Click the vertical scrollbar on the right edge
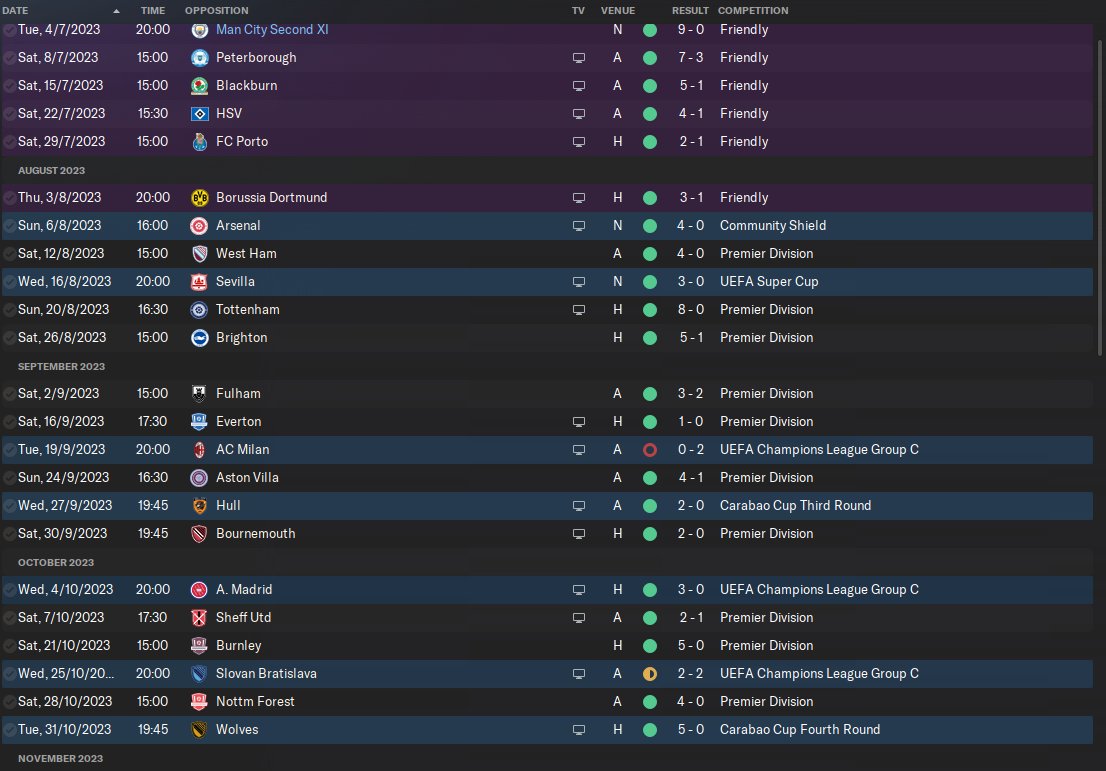Image resolution: width=1106 pixels, height=771 pixels. [1100, 198]
